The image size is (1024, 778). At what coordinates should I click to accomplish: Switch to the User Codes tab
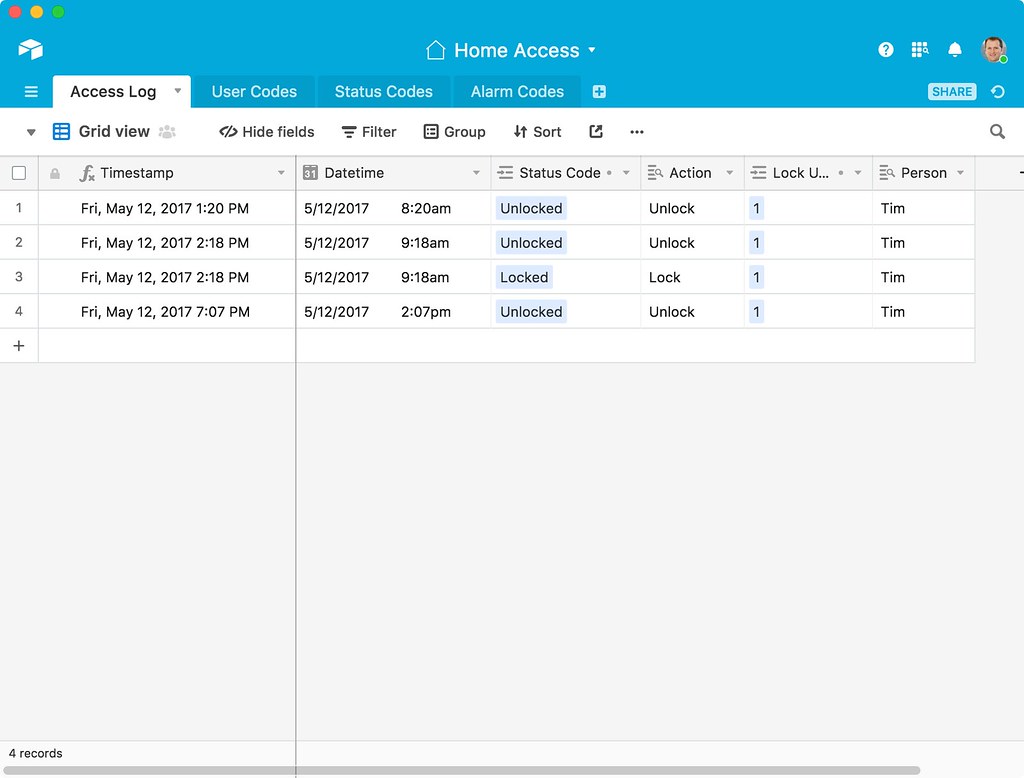click(x=254, y=91)
